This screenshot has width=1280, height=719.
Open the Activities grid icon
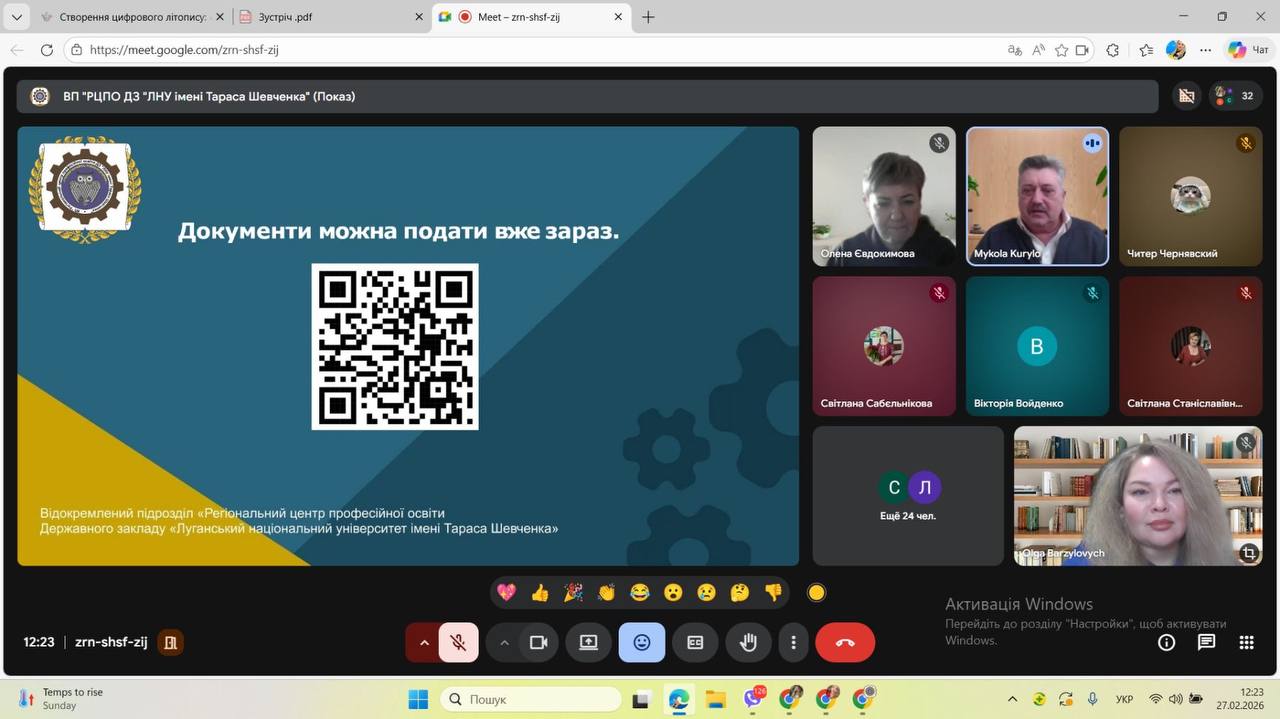tap(1246, 642)
